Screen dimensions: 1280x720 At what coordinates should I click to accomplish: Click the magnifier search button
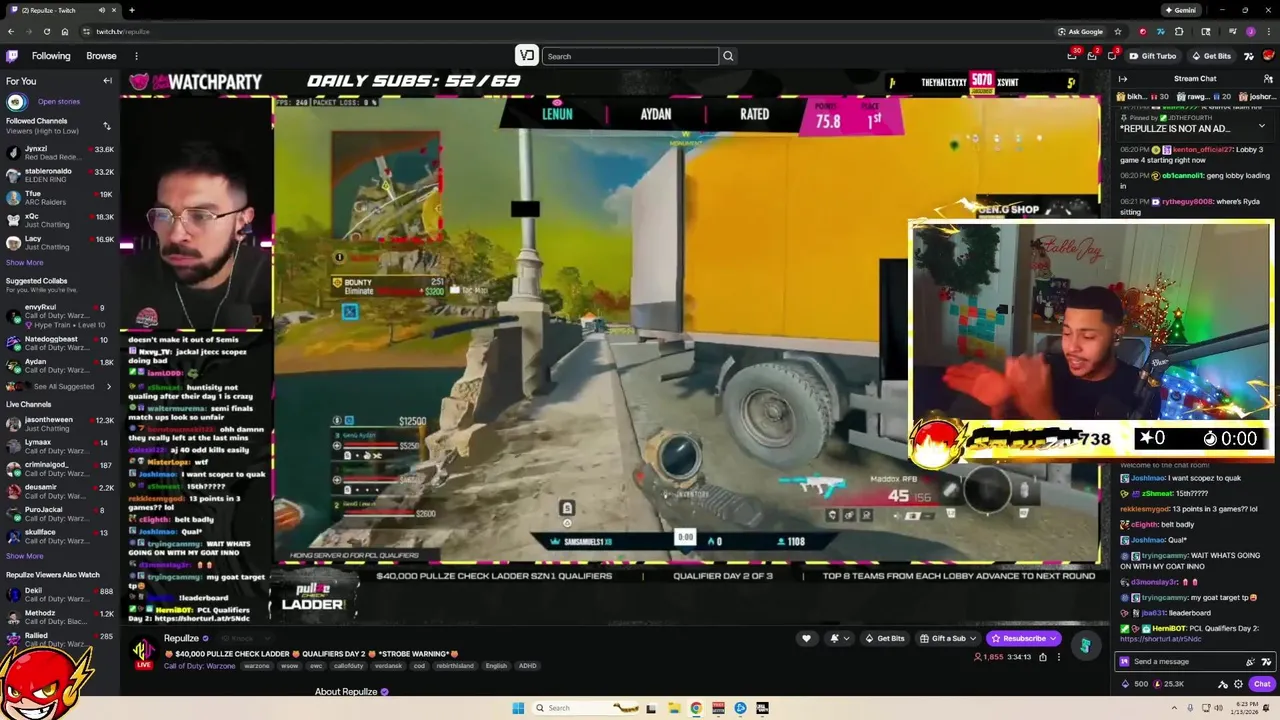(728, 56)
